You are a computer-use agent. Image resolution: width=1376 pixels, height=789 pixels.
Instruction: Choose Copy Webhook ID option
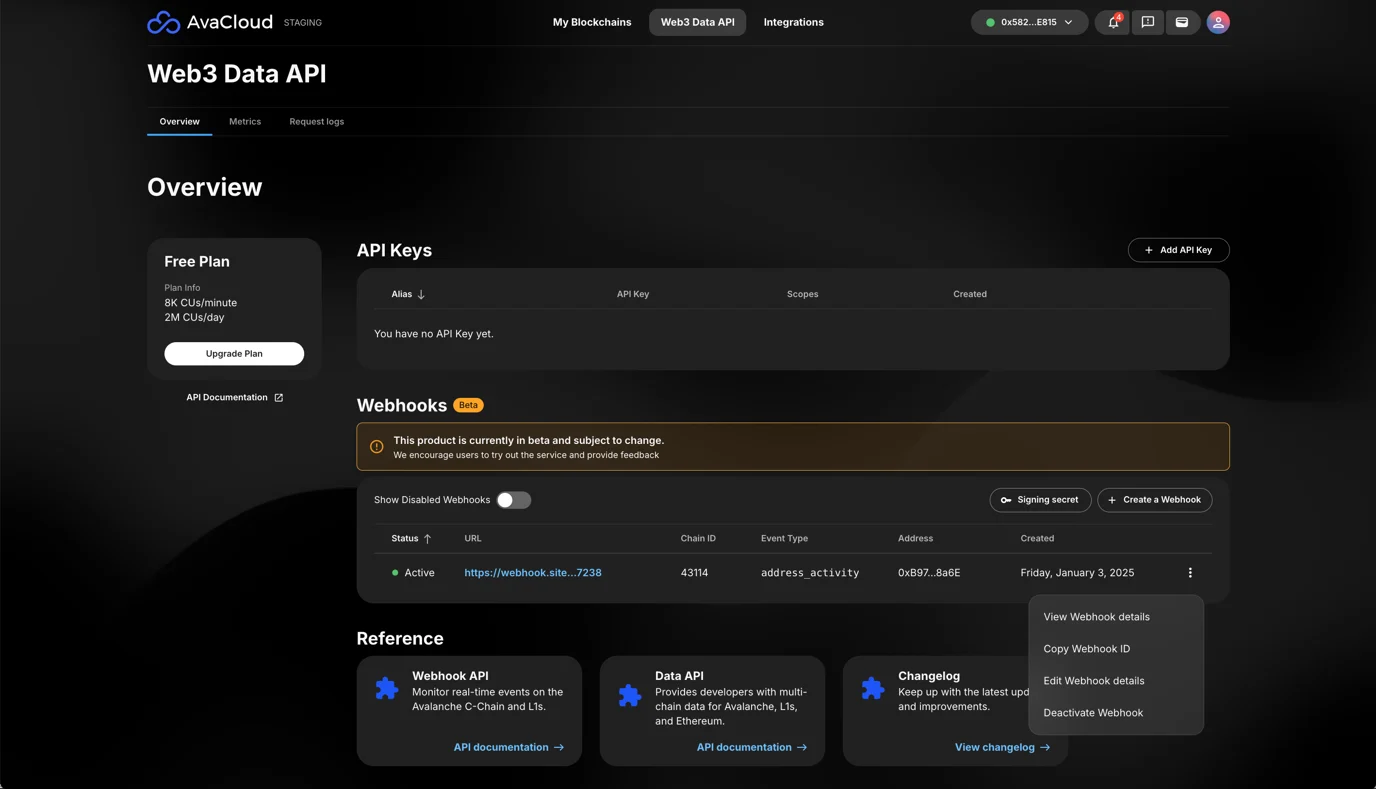click(x=1086, y=649)
